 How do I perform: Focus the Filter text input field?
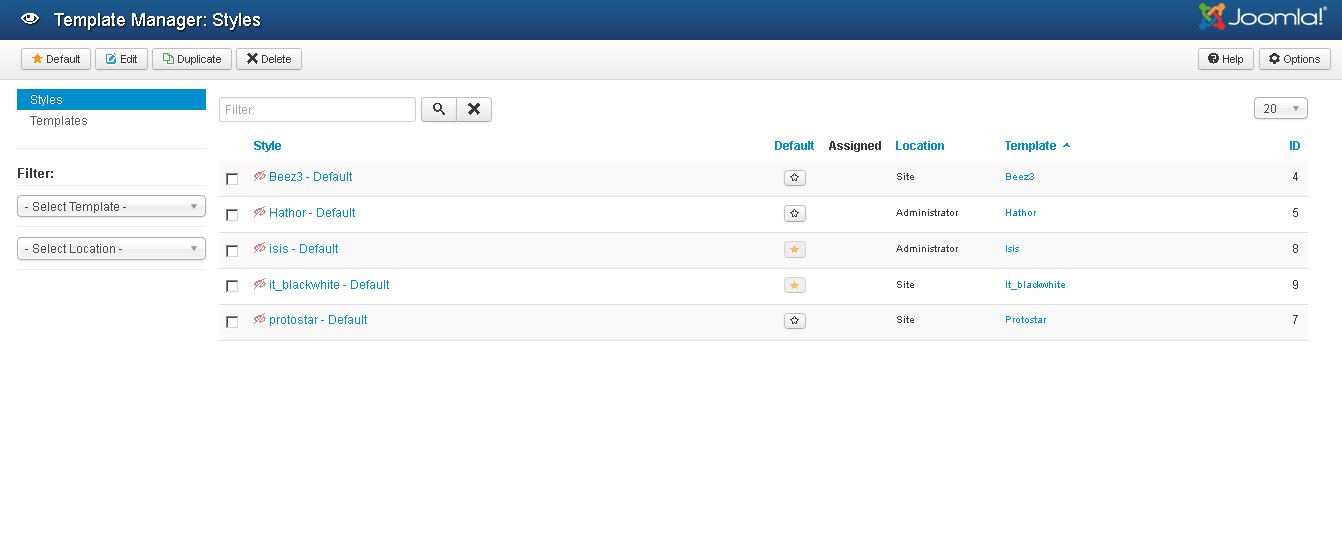click(317, 109)
